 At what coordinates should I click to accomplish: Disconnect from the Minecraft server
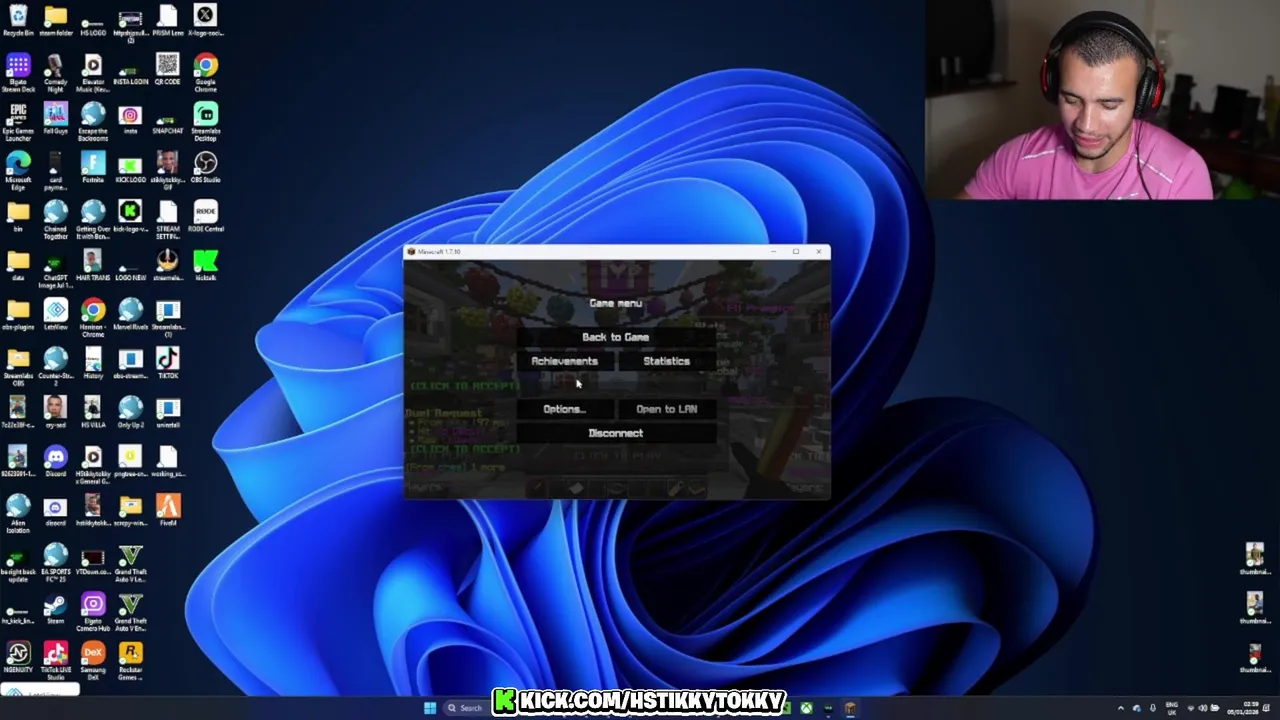point(615,433)
